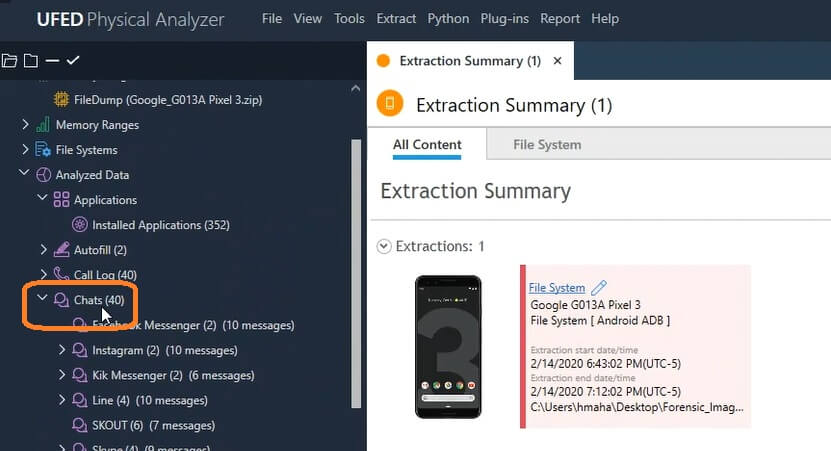Viewport: 831px width, 451px height.
Task: Click the Kik Messenger chat bubble icon
Action: pos(79,375)
